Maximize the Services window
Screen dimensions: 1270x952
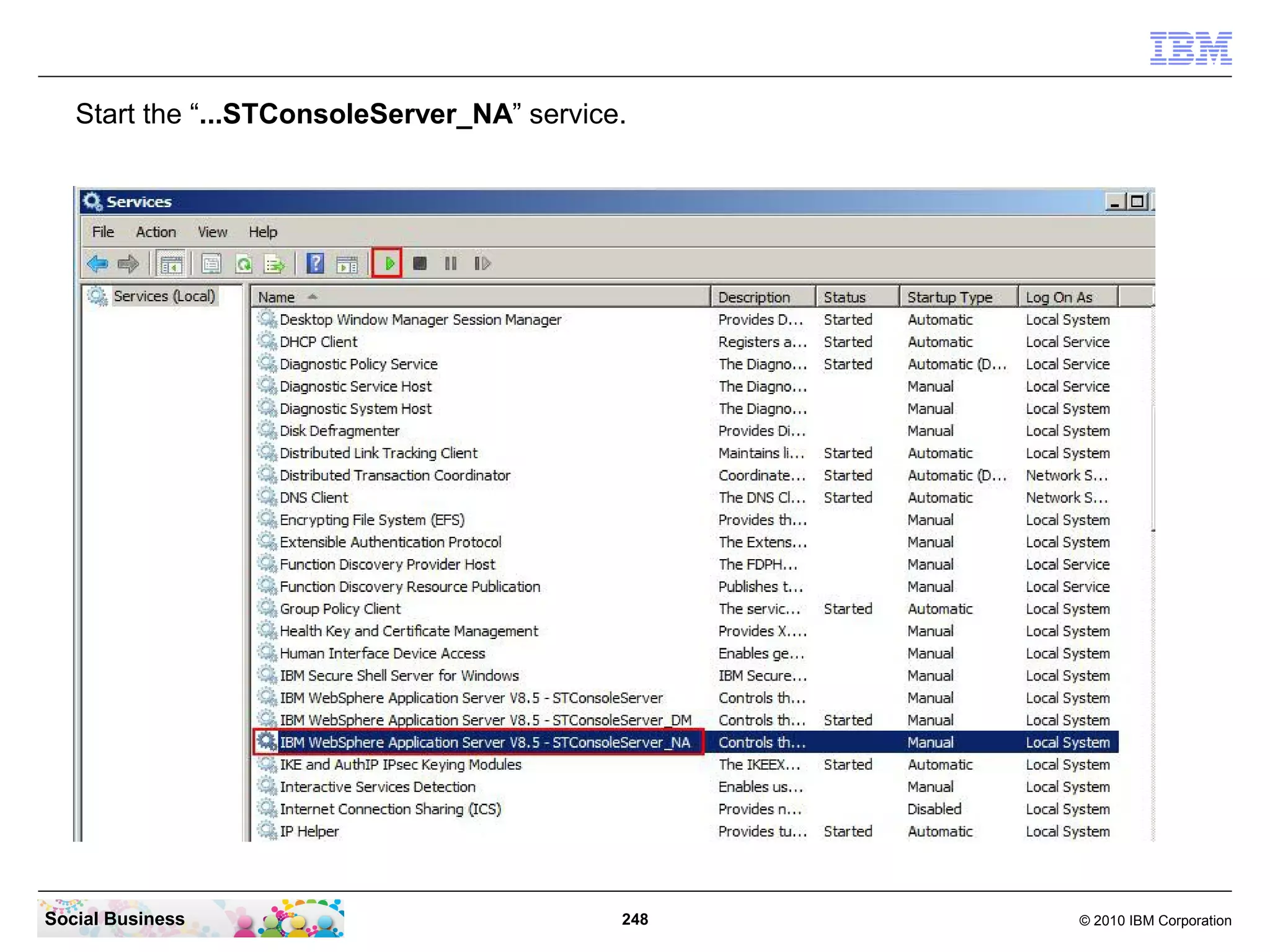[x=1137, y=202]
